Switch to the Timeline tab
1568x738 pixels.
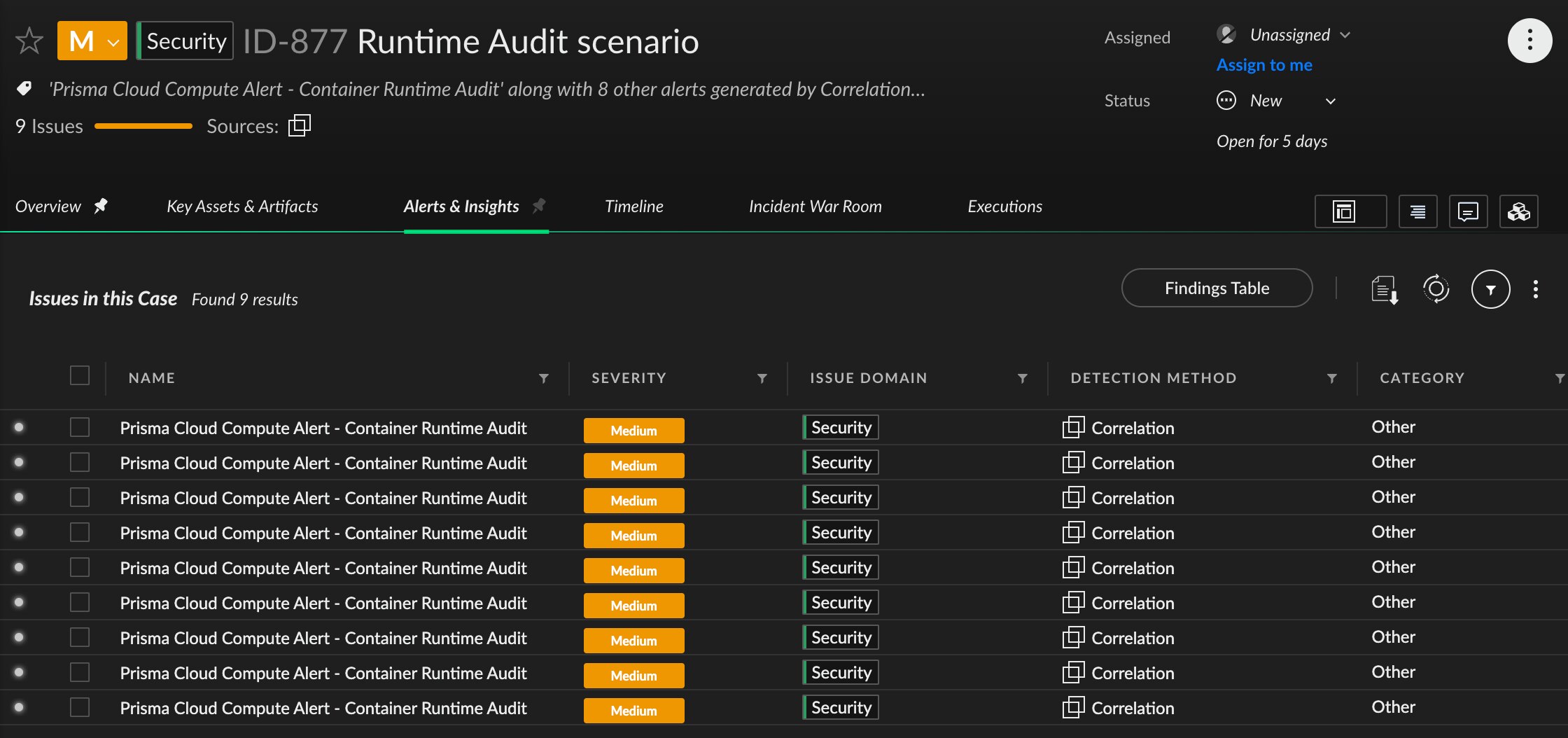point(633,207)
